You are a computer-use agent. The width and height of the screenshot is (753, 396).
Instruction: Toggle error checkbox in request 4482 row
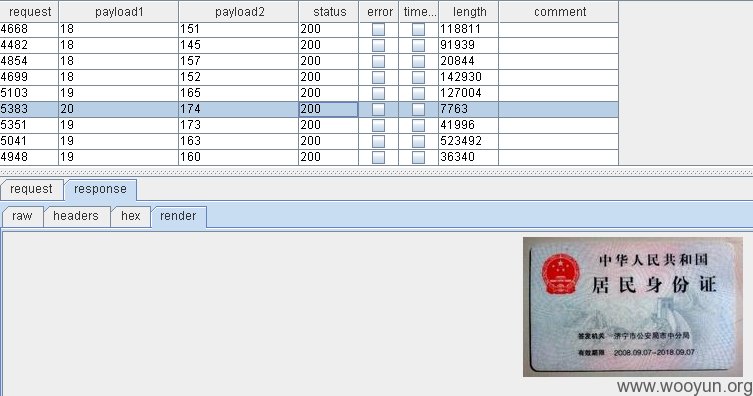(378, 45)
